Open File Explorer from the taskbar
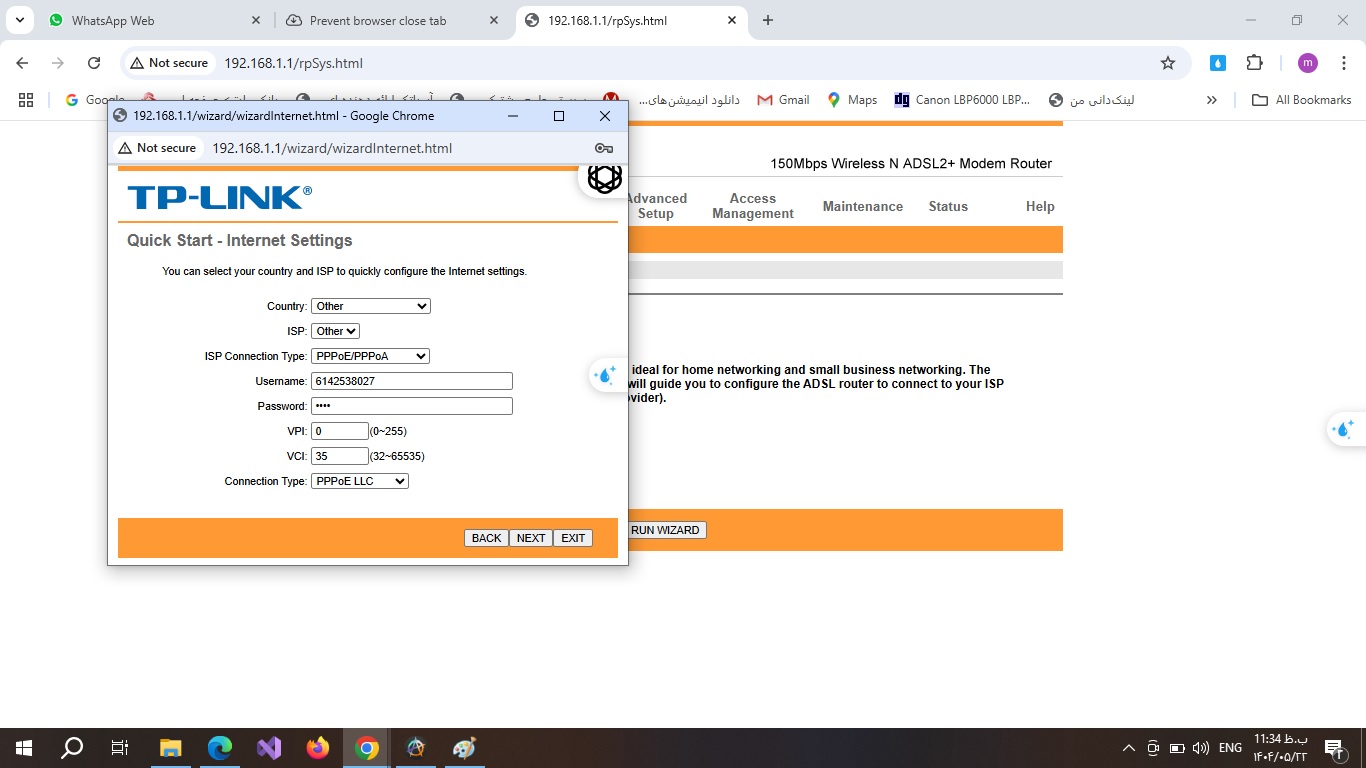This screenshot has height=768, width=1366. pyautogui.click(x=171, y=748)
